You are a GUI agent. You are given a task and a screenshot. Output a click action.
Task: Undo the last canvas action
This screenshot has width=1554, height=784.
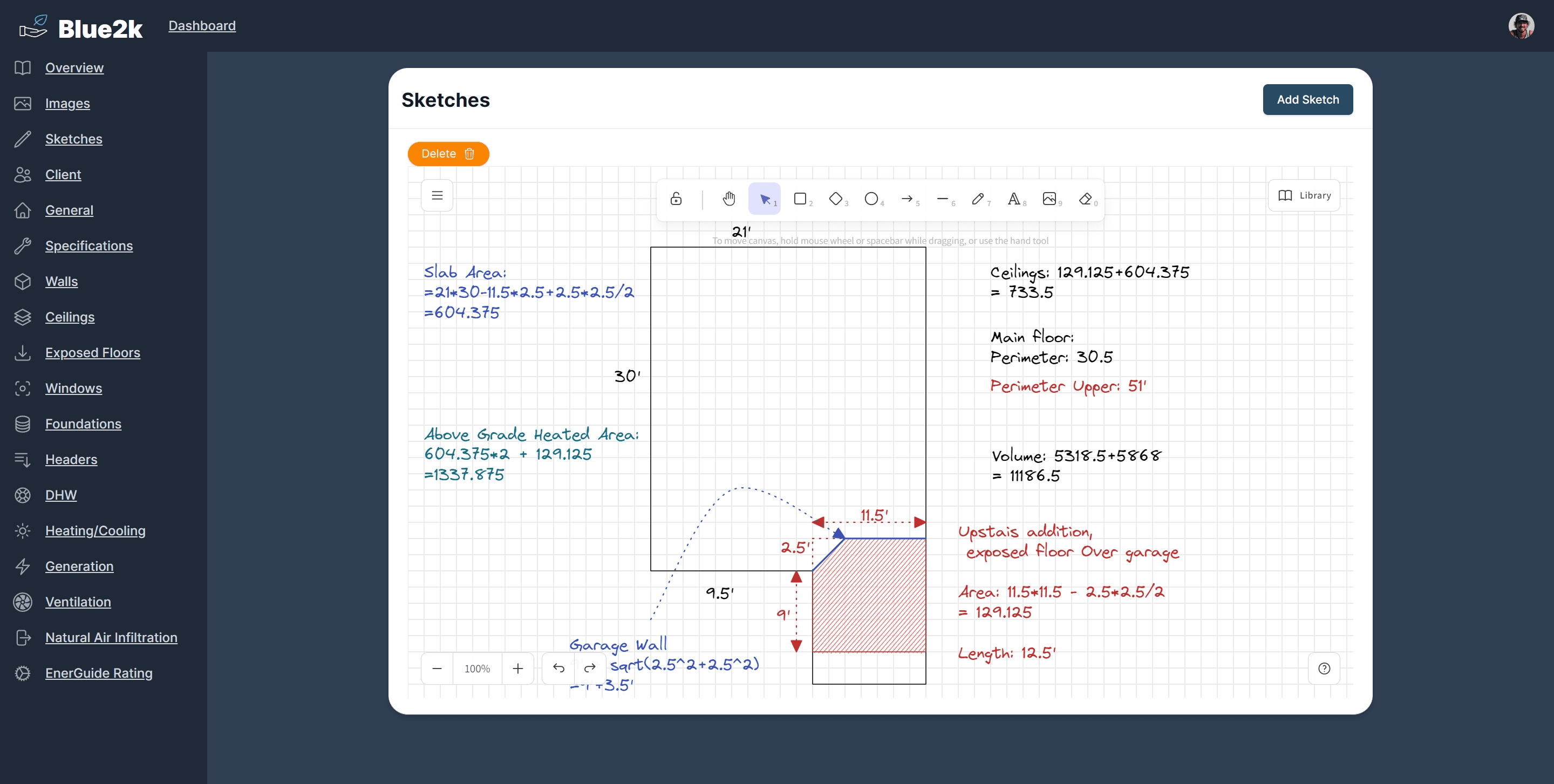tap(558, 668)
